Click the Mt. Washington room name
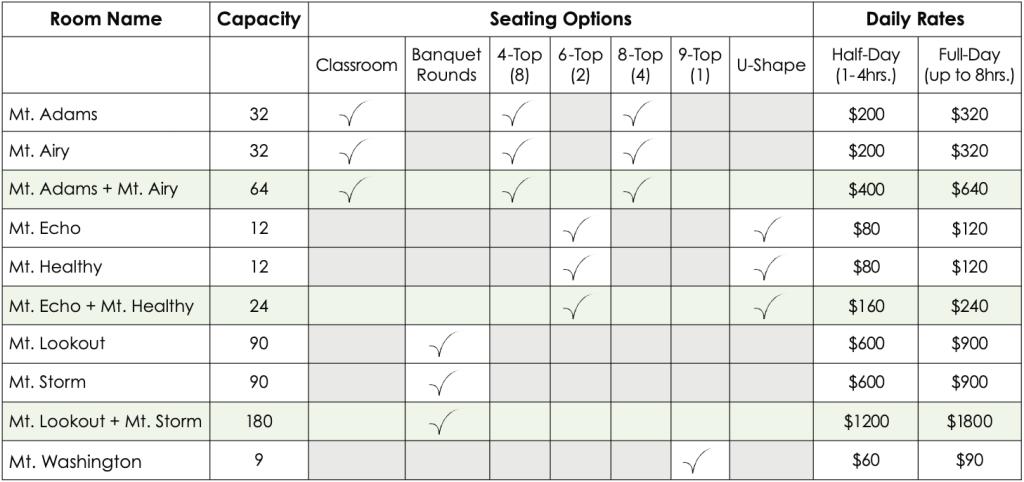Viewport: 1024px width, 482px height. point(75,462)
